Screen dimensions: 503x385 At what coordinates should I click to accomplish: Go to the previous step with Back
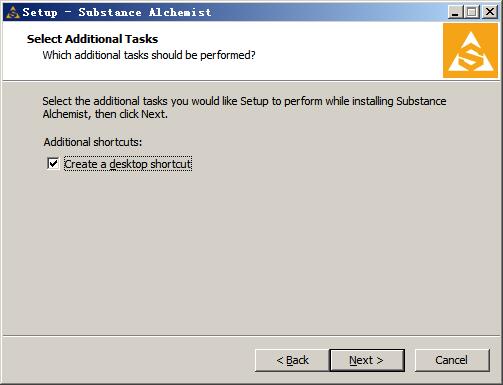click(292, 360)
